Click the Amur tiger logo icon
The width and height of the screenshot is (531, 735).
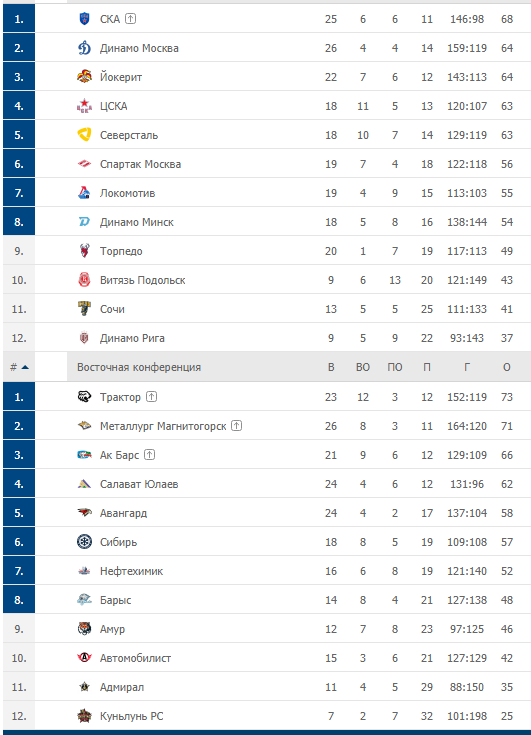pyautogui.click(x=84, y=629)
